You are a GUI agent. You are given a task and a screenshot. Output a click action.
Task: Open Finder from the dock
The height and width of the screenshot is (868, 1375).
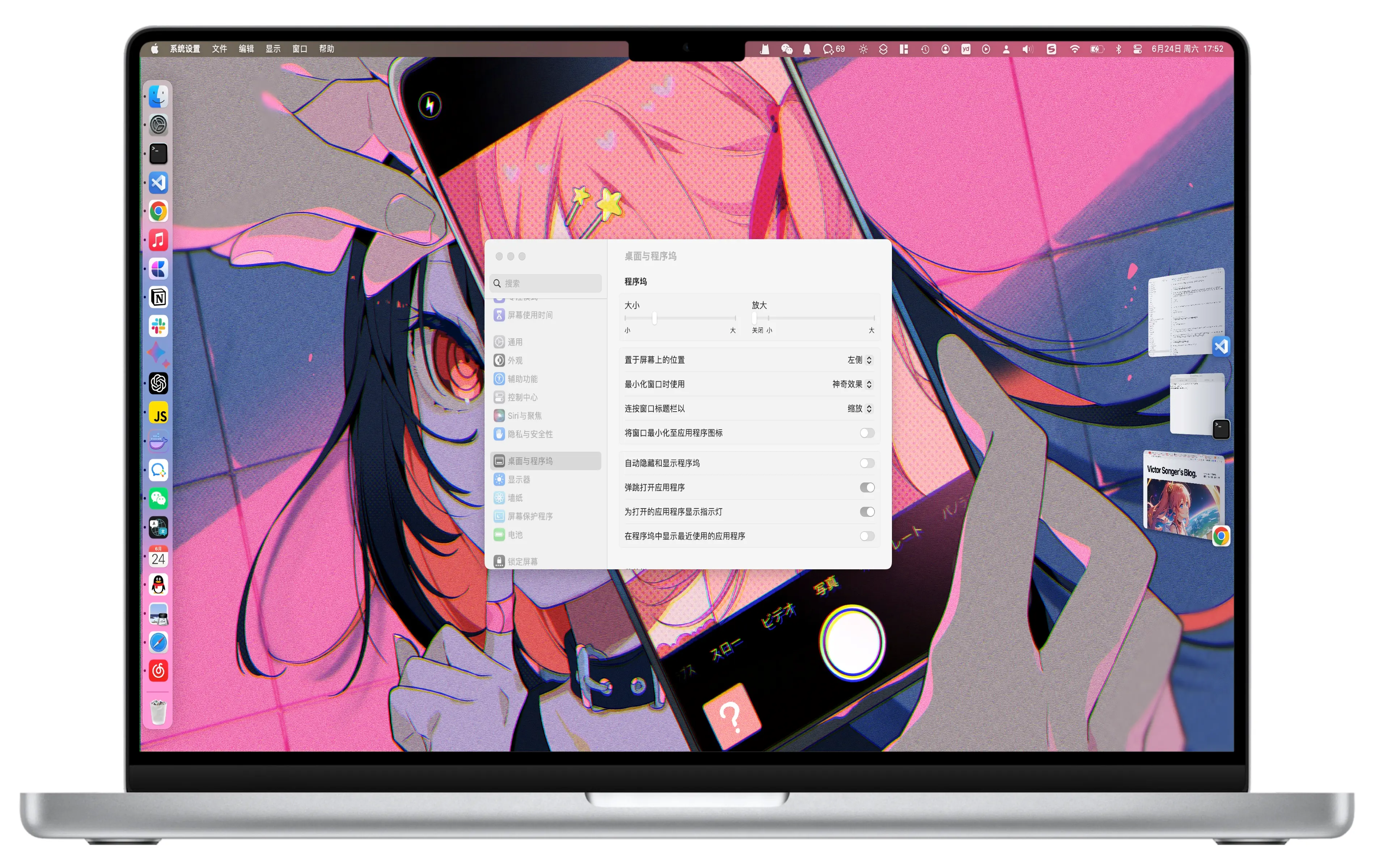[158, 97]
